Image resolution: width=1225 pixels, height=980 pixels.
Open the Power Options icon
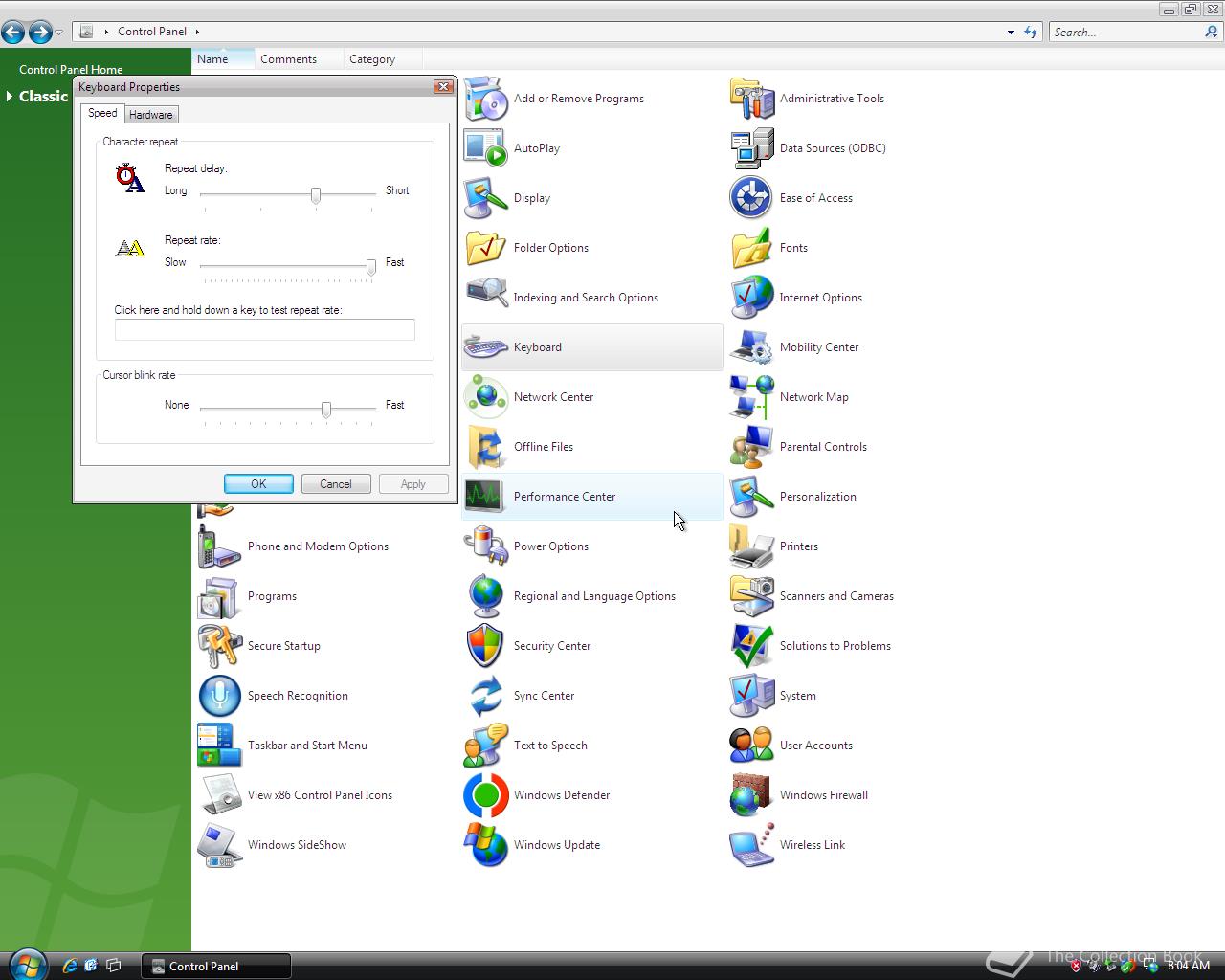pos(486,546)
